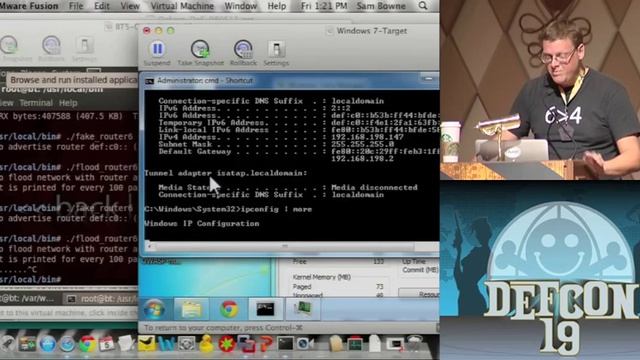The image size is (640, 360).
Task: Open VMware Fusion icon in Dock
Action: pos(246,344)
